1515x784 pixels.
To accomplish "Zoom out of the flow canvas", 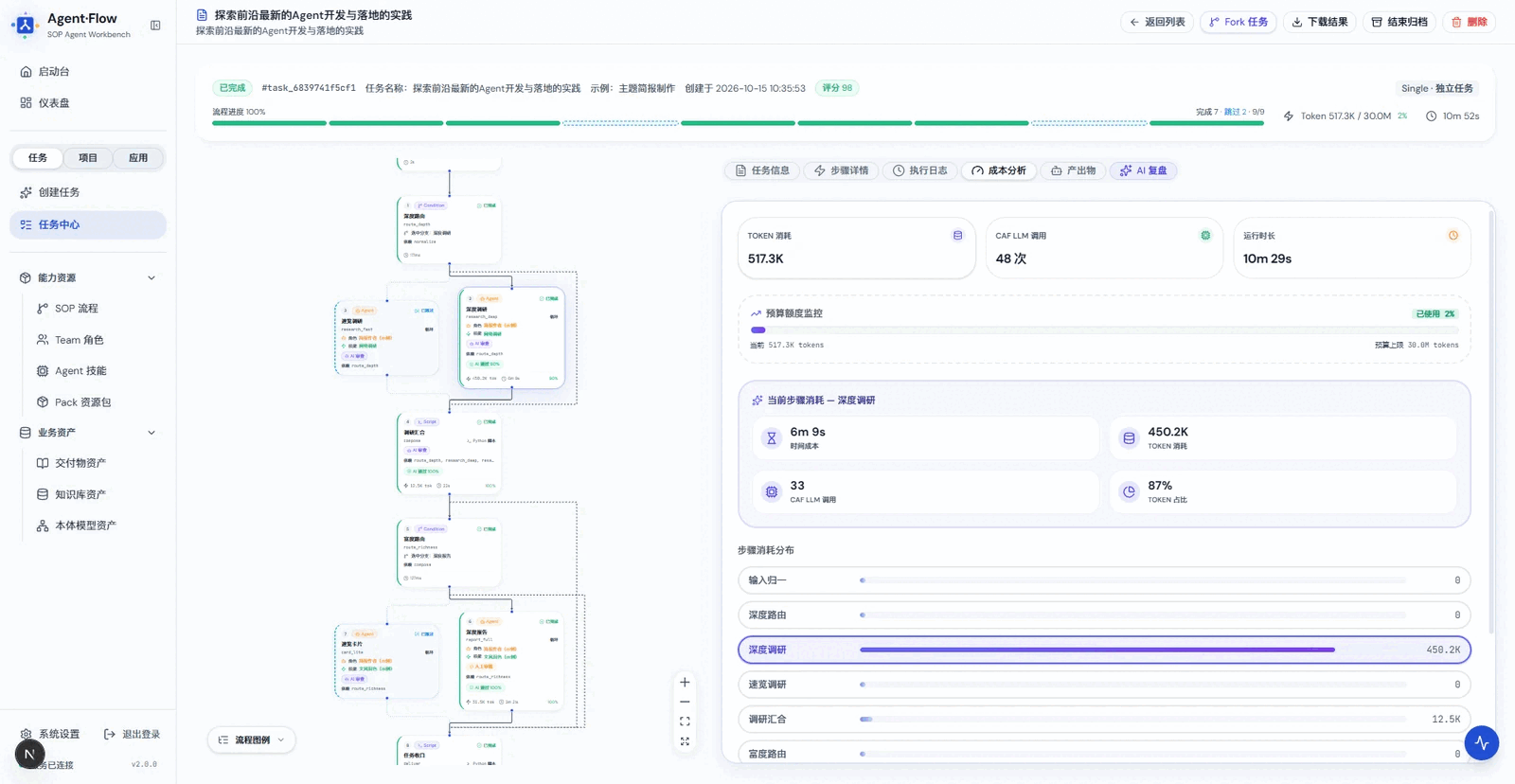I will point(685,702).
